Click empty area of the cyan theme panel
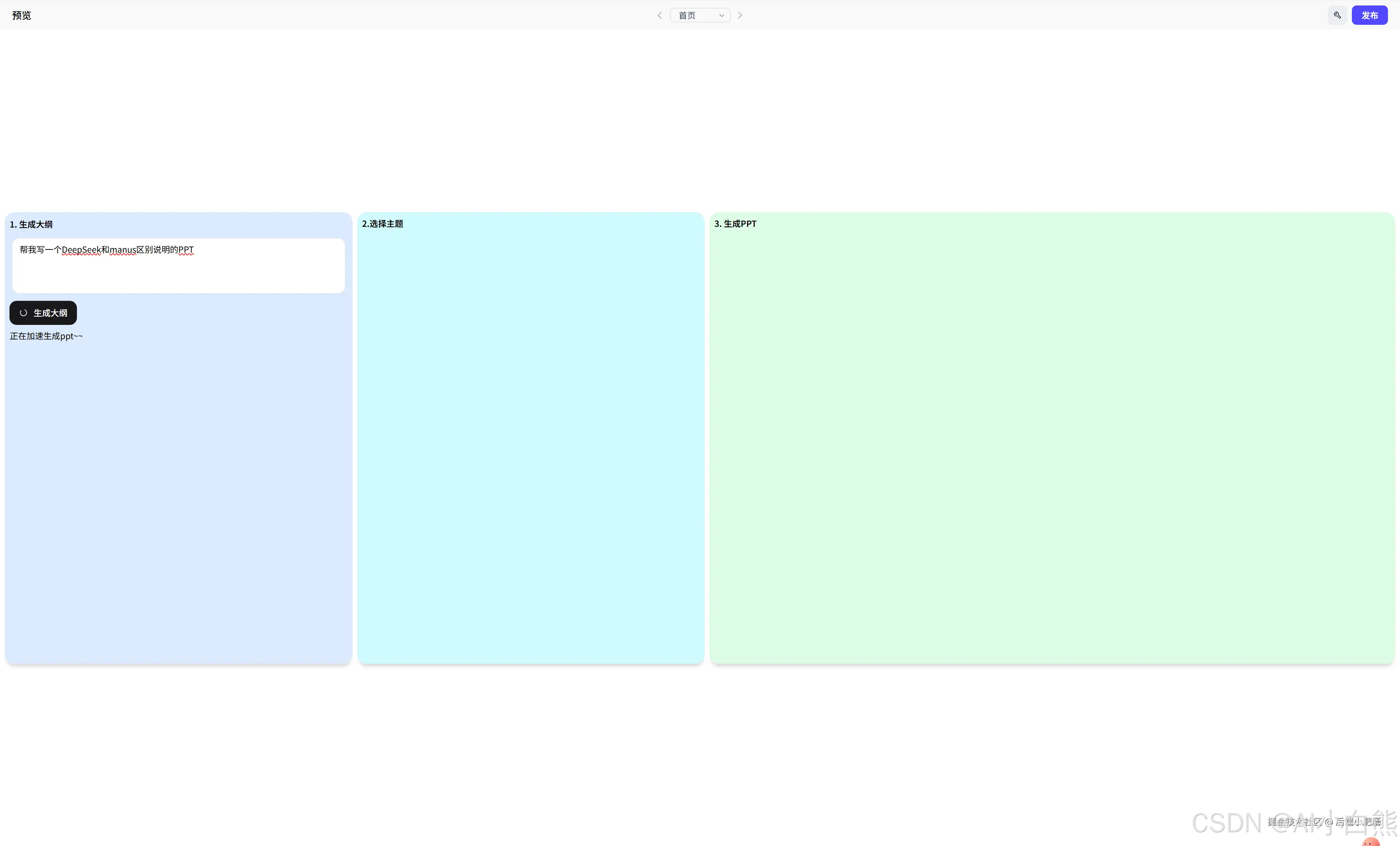 point(531,443)
